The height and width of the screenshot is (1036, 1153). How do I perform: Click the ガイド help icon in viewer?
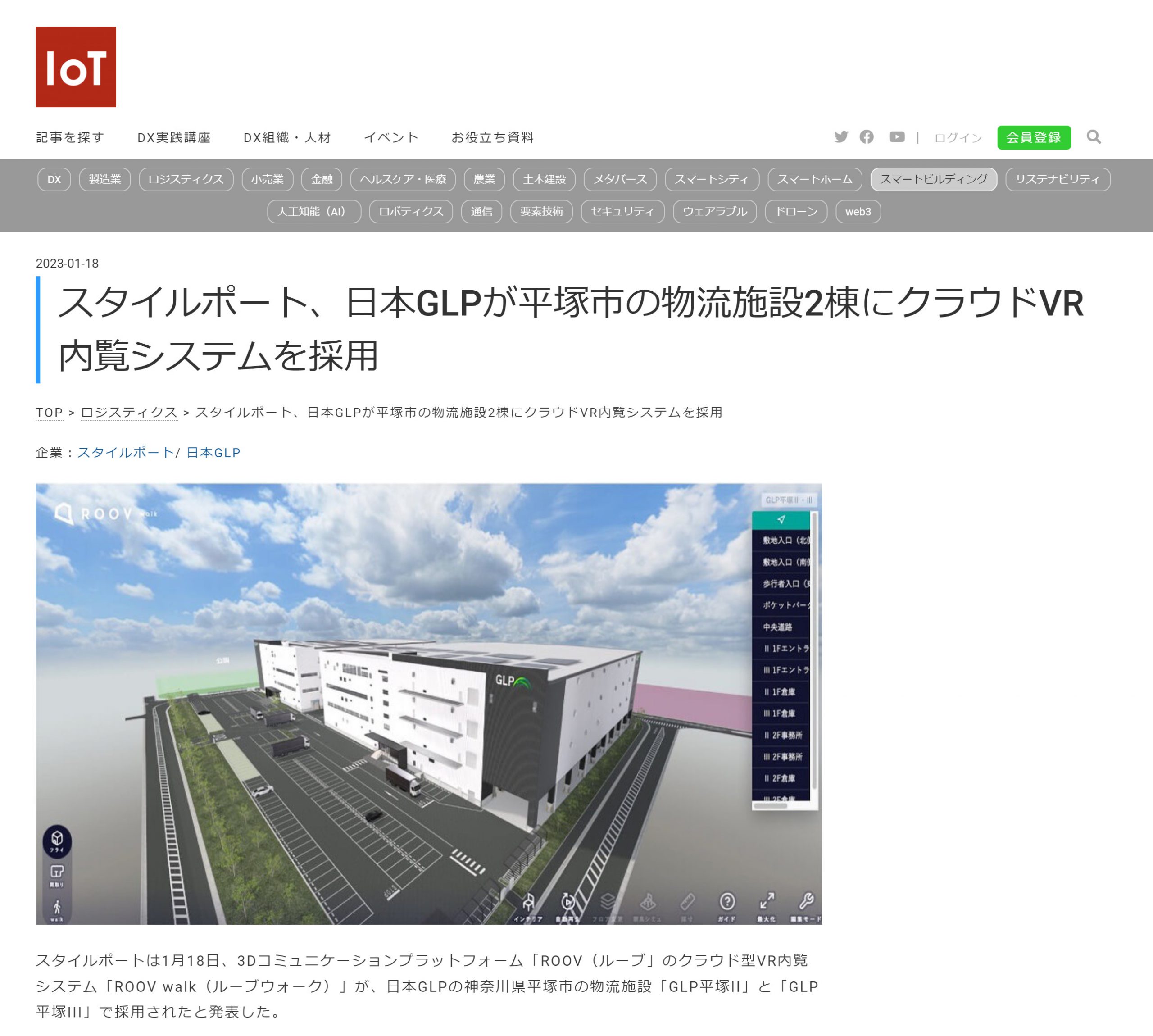tap(727, 906)
